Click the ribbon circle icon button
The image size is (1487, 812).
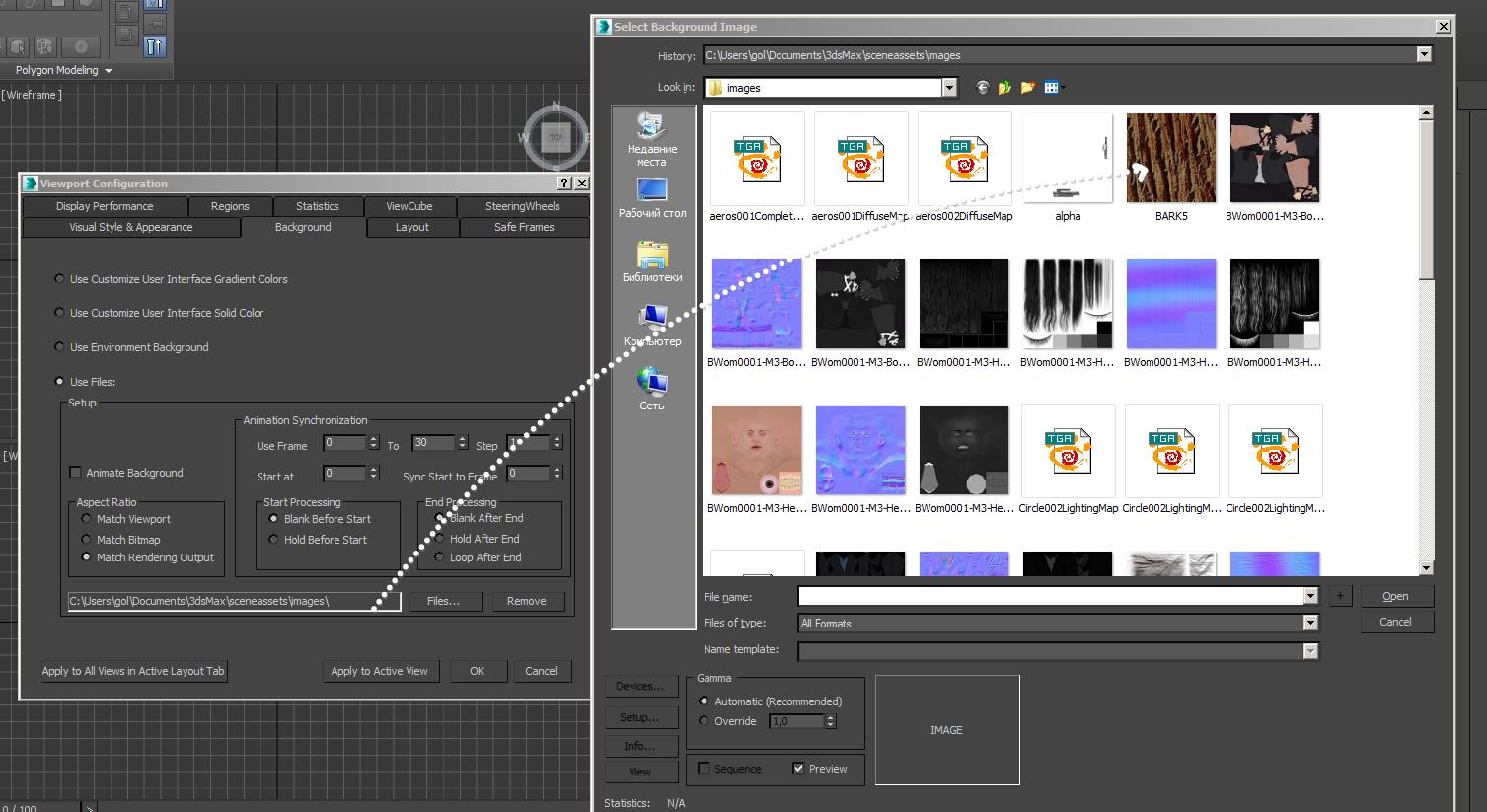coord(81,46)
